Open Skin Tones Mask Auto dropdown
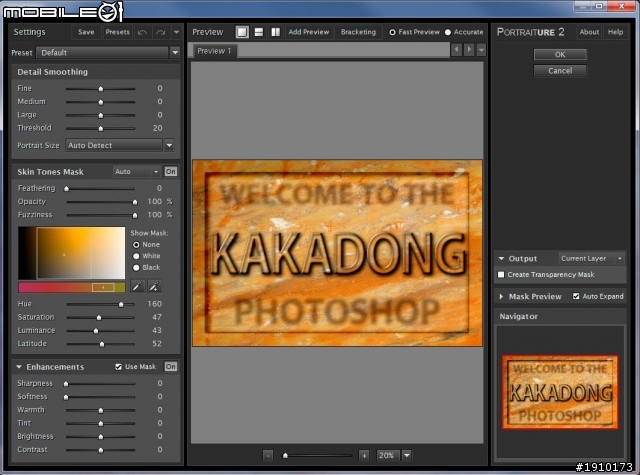 tap(136, 172)
